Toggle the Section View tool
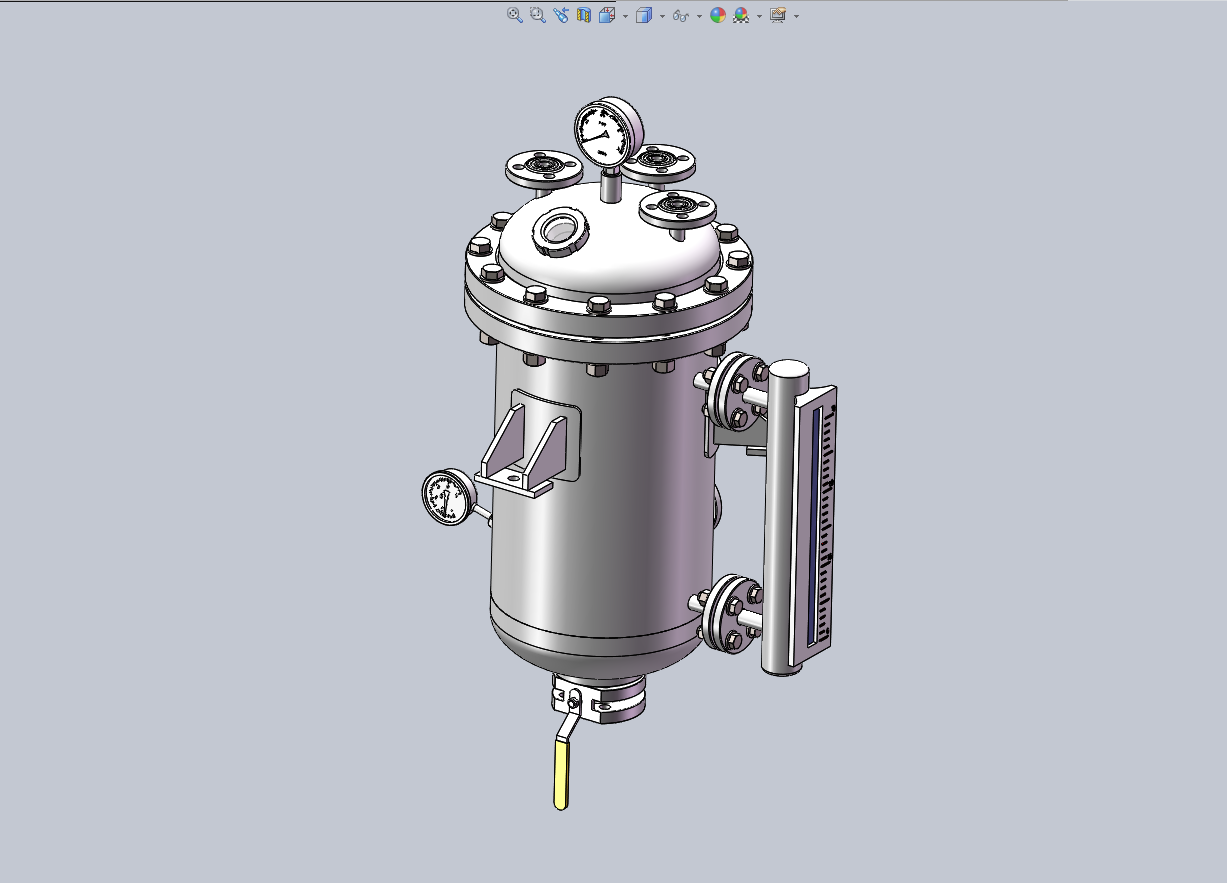 pos(584,15)
